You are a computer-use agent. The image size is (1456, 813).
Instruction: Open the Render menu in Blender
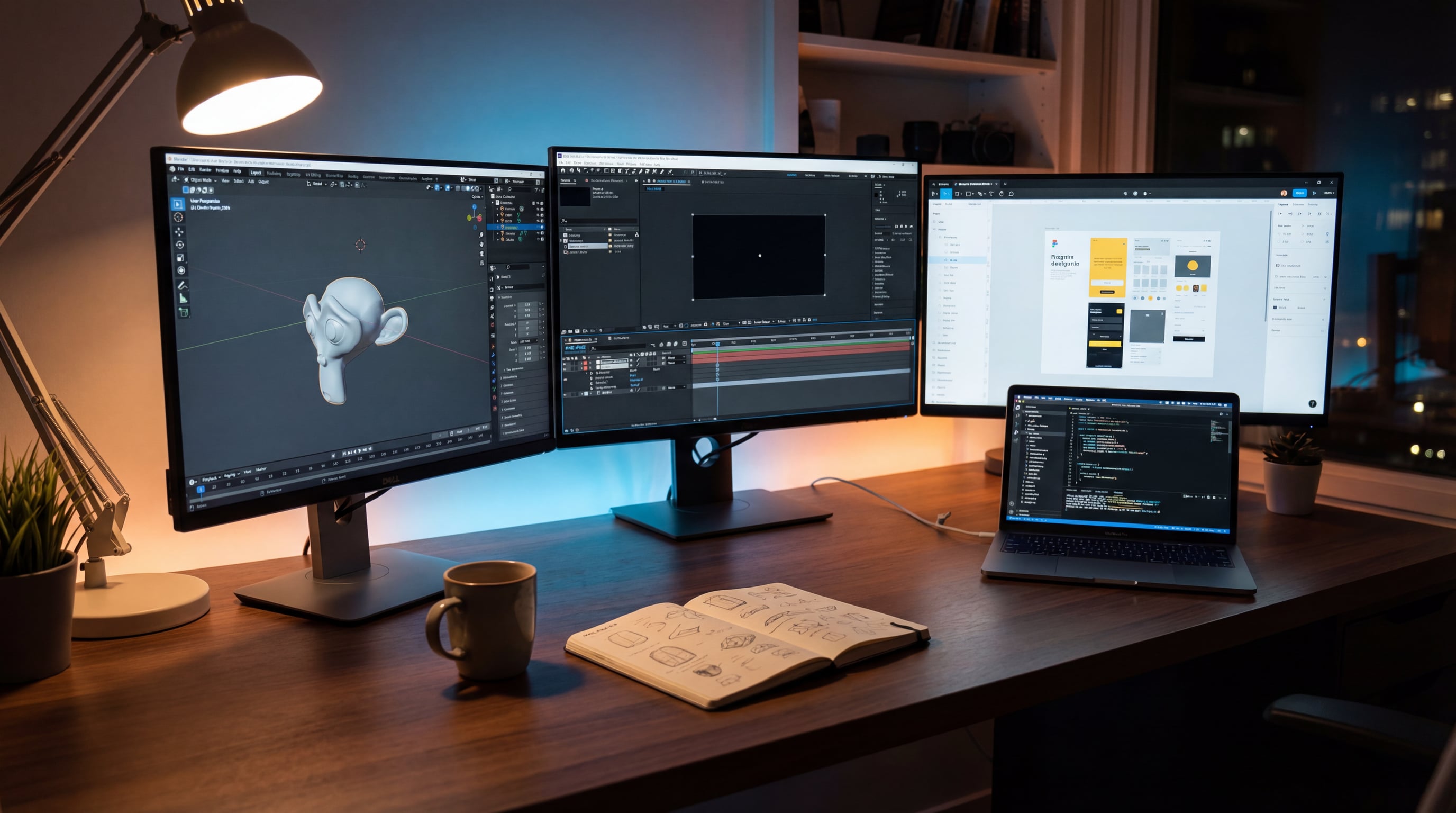[205, 169]
